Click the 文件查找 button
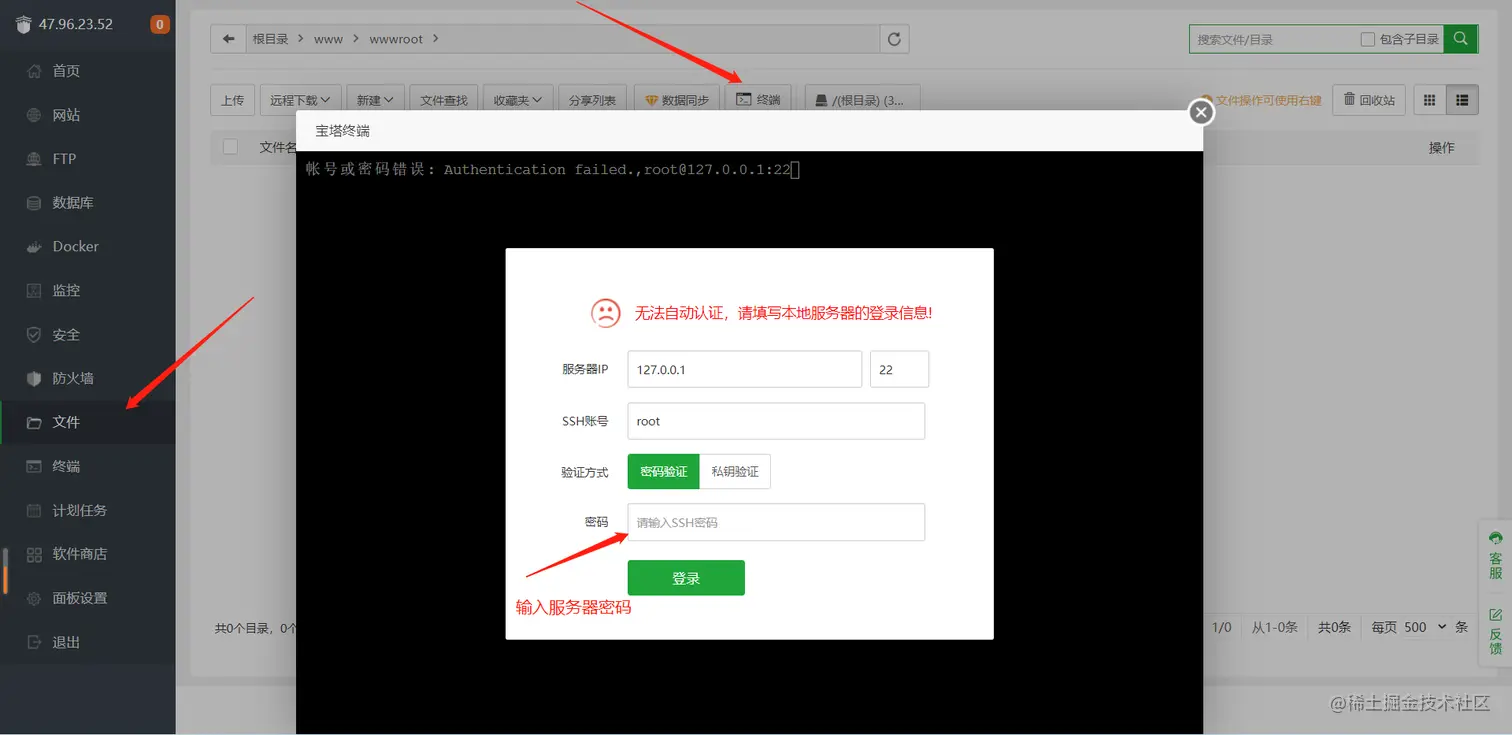The image size is (1512, 735). click(444, 100)
